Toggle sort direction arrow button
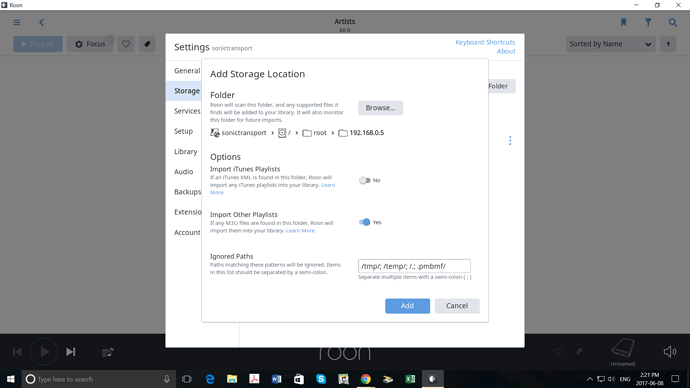 tap(668, 44)
